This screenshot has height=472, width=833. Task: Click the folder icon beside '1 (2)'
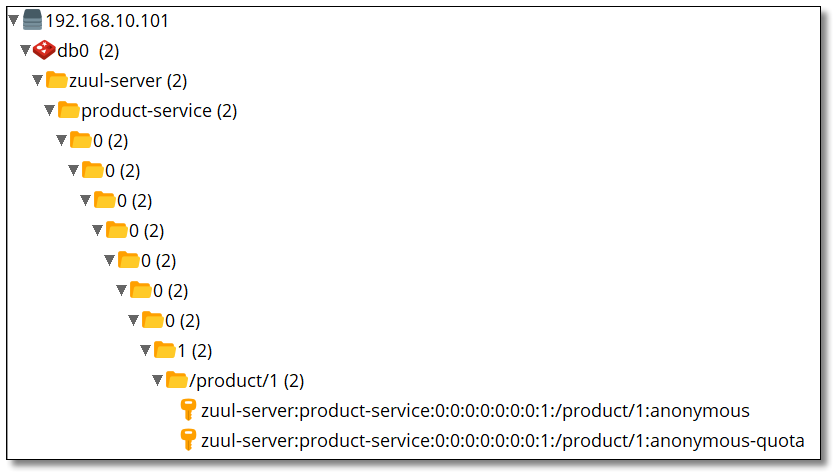(164, 350)
